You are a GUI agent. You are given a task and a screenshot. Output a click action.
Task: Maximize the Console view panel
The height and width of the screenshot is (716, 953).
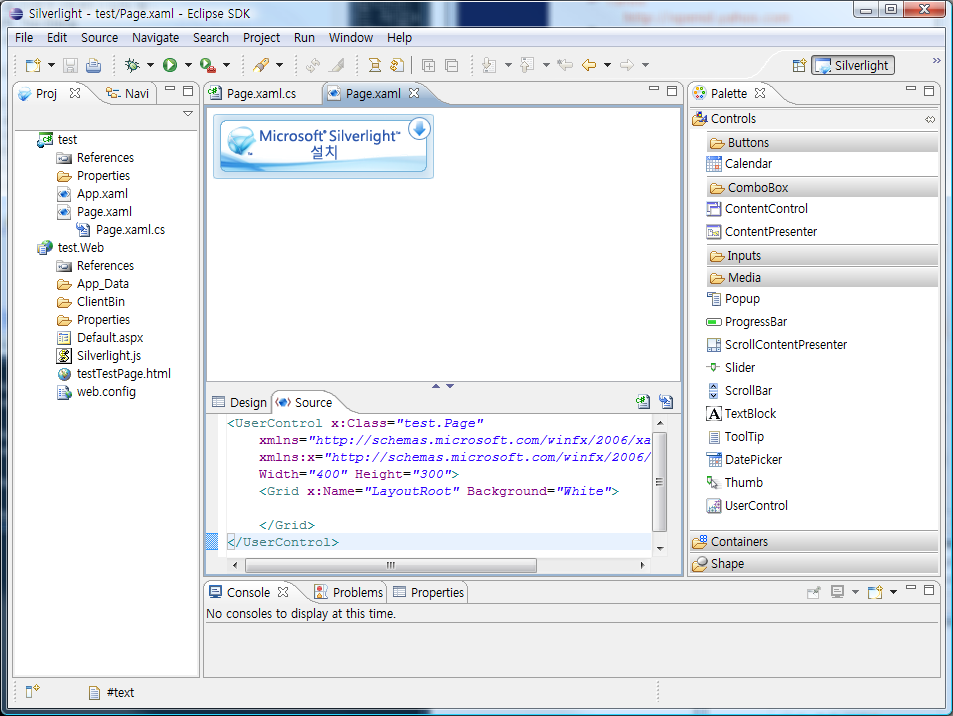pos(929,590)
